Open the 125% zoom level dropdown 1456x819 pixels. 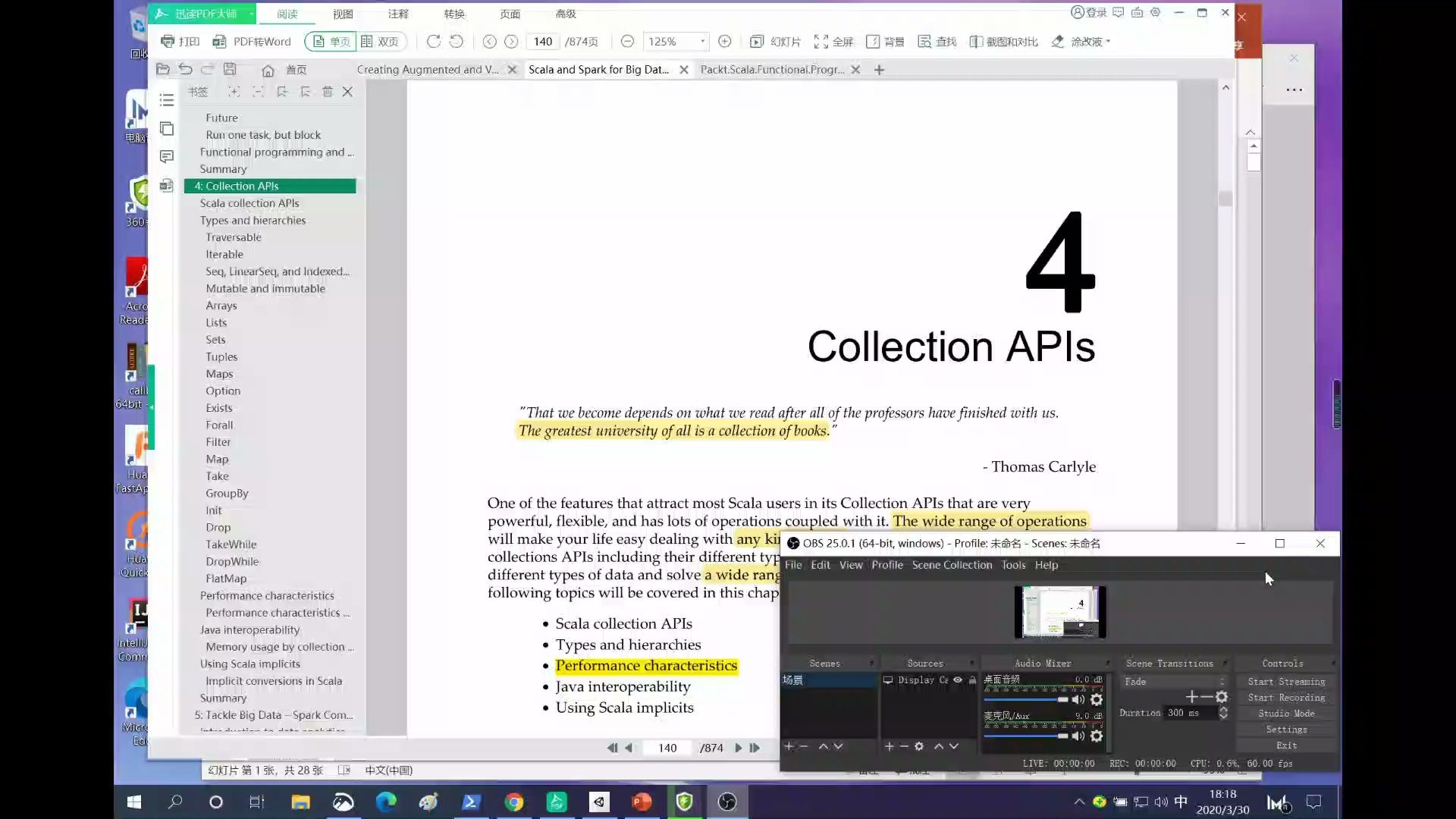click(702, 42)
